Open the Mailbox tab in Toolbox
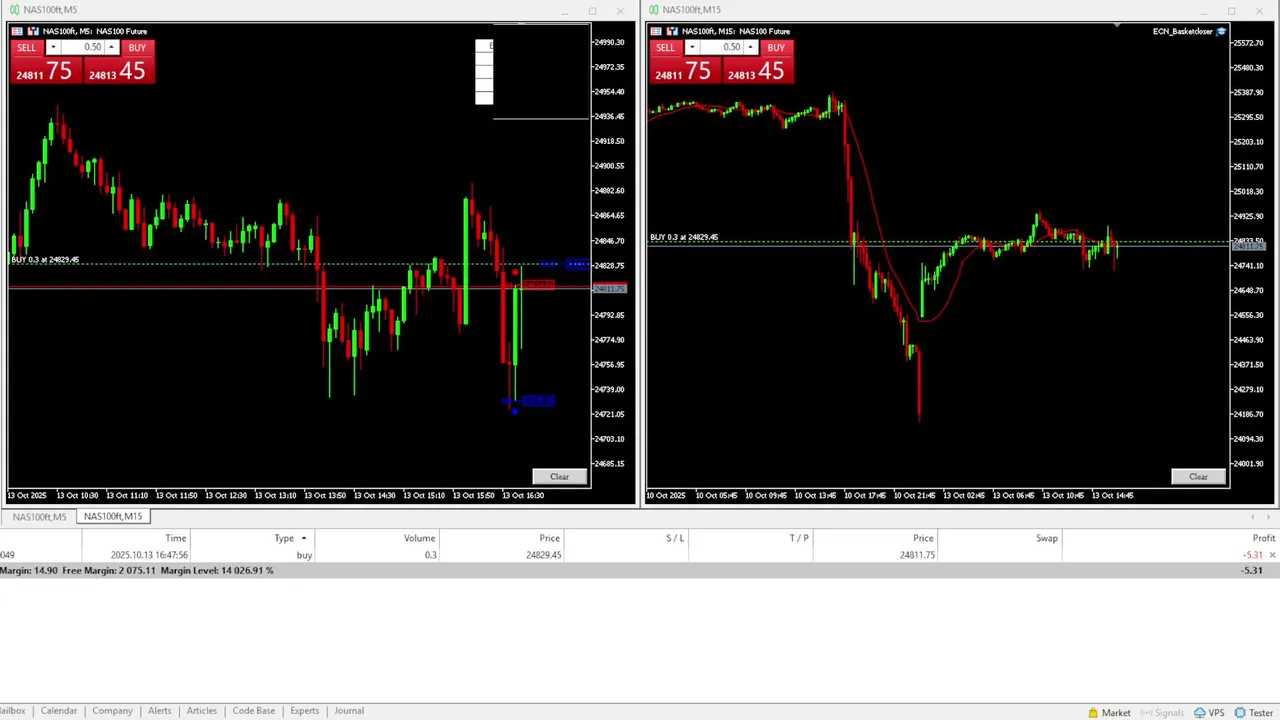 click(12, 711)
